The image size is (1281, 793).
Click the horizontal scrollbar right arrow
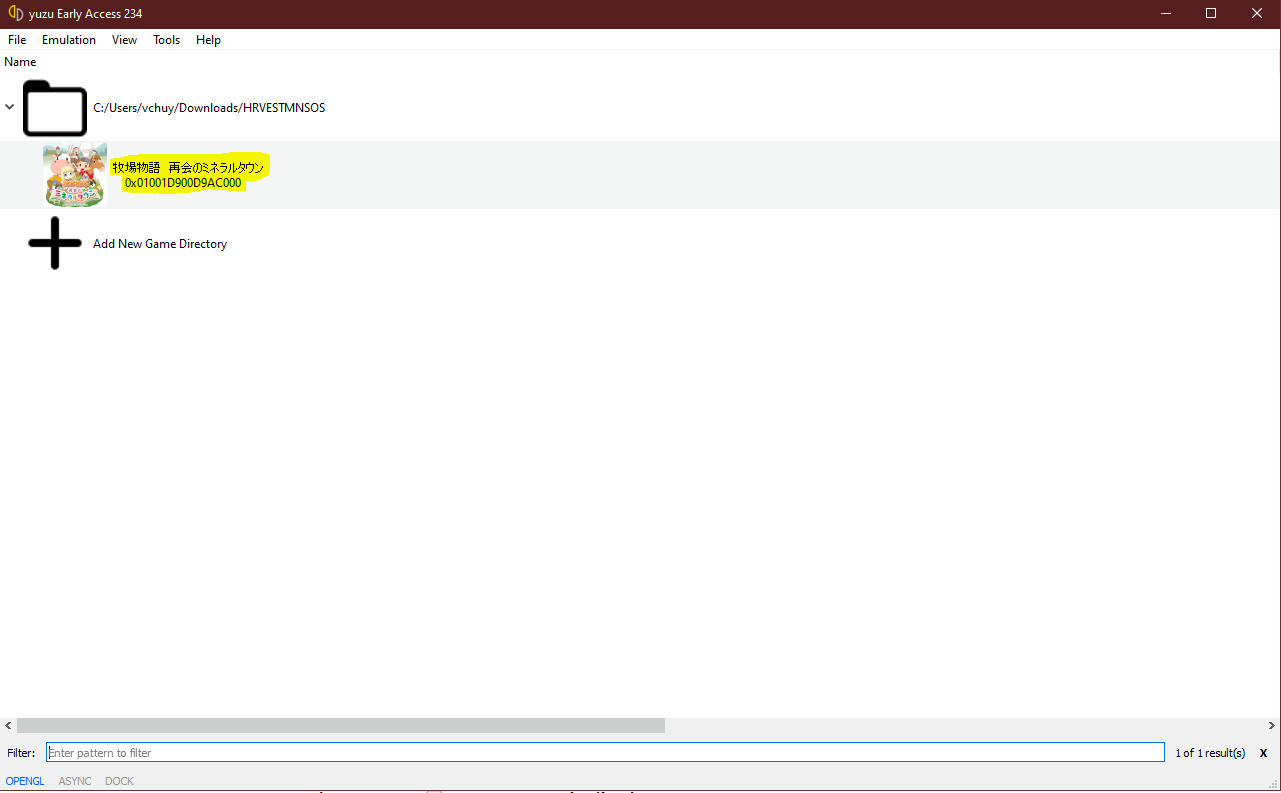(x=1272, y=725)
